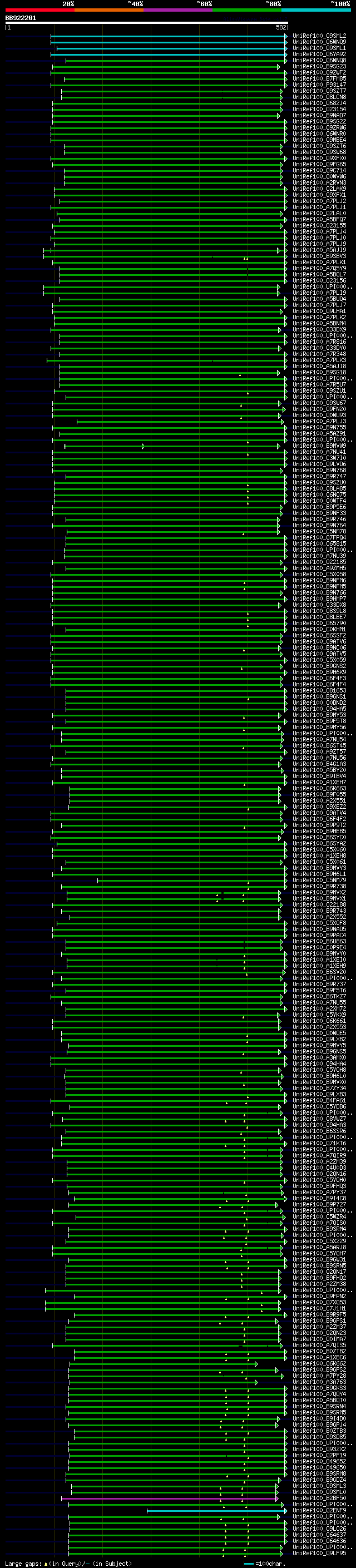The width and height of the screenshot is (356, 1568).
Task: Select hit UniRef100_O23156
Action: click(x=319, y=280)
